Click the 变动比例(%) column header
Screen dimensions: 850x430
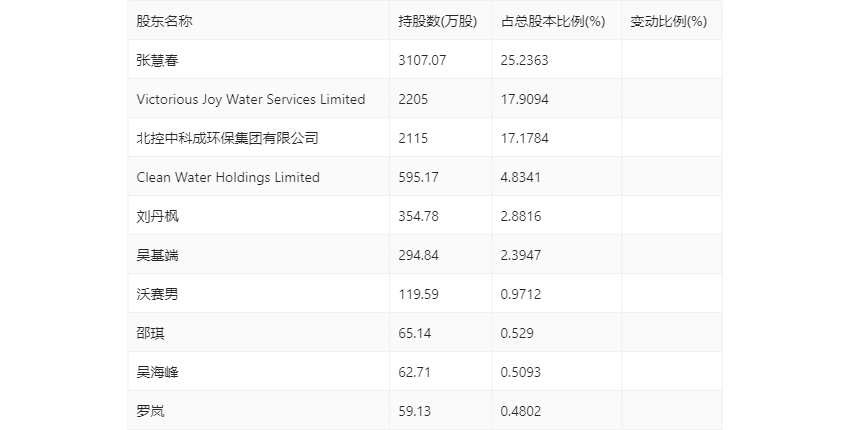(x=668, y=21)
